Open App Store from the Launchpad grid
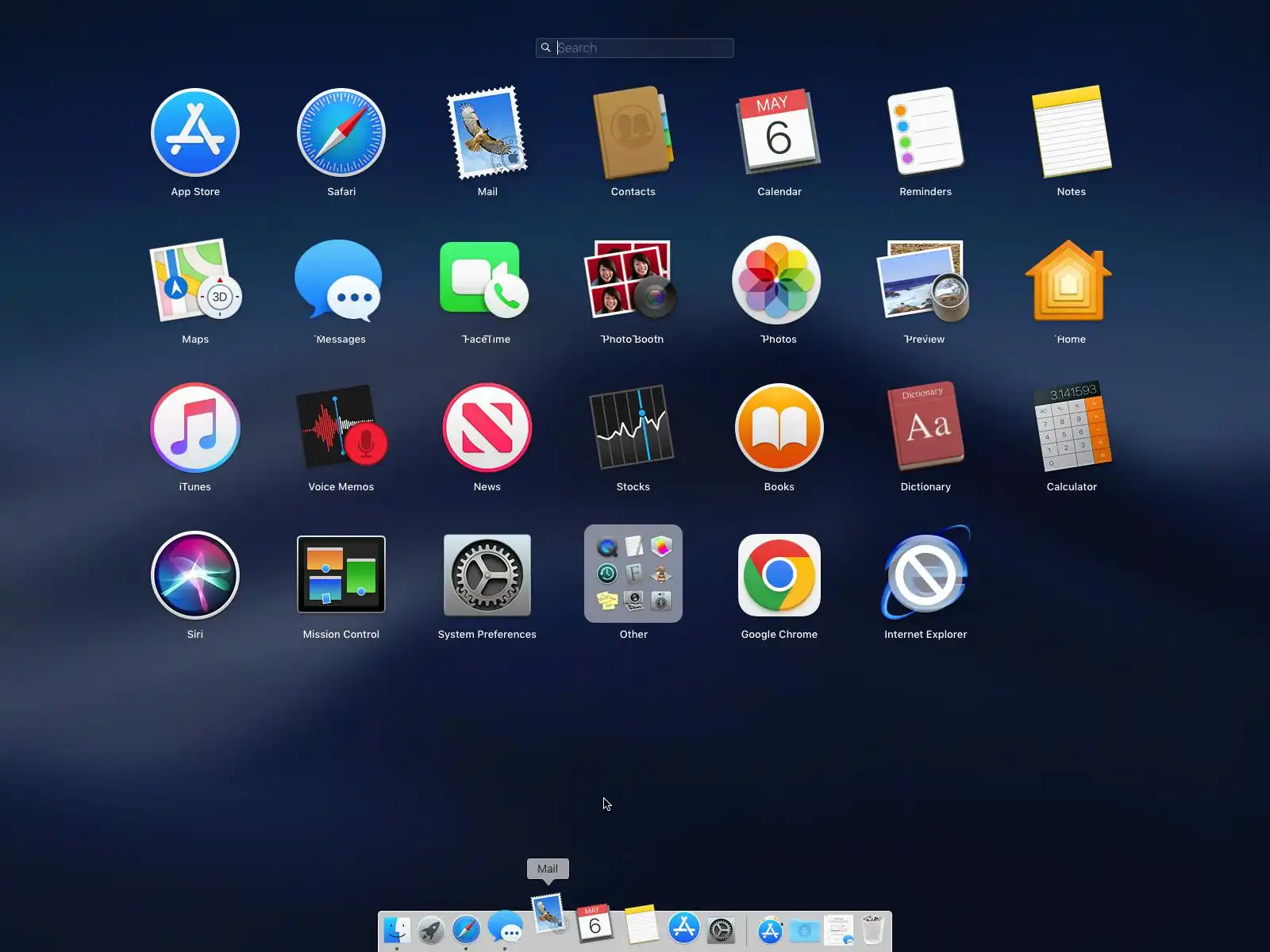 (x=195, y=132)
